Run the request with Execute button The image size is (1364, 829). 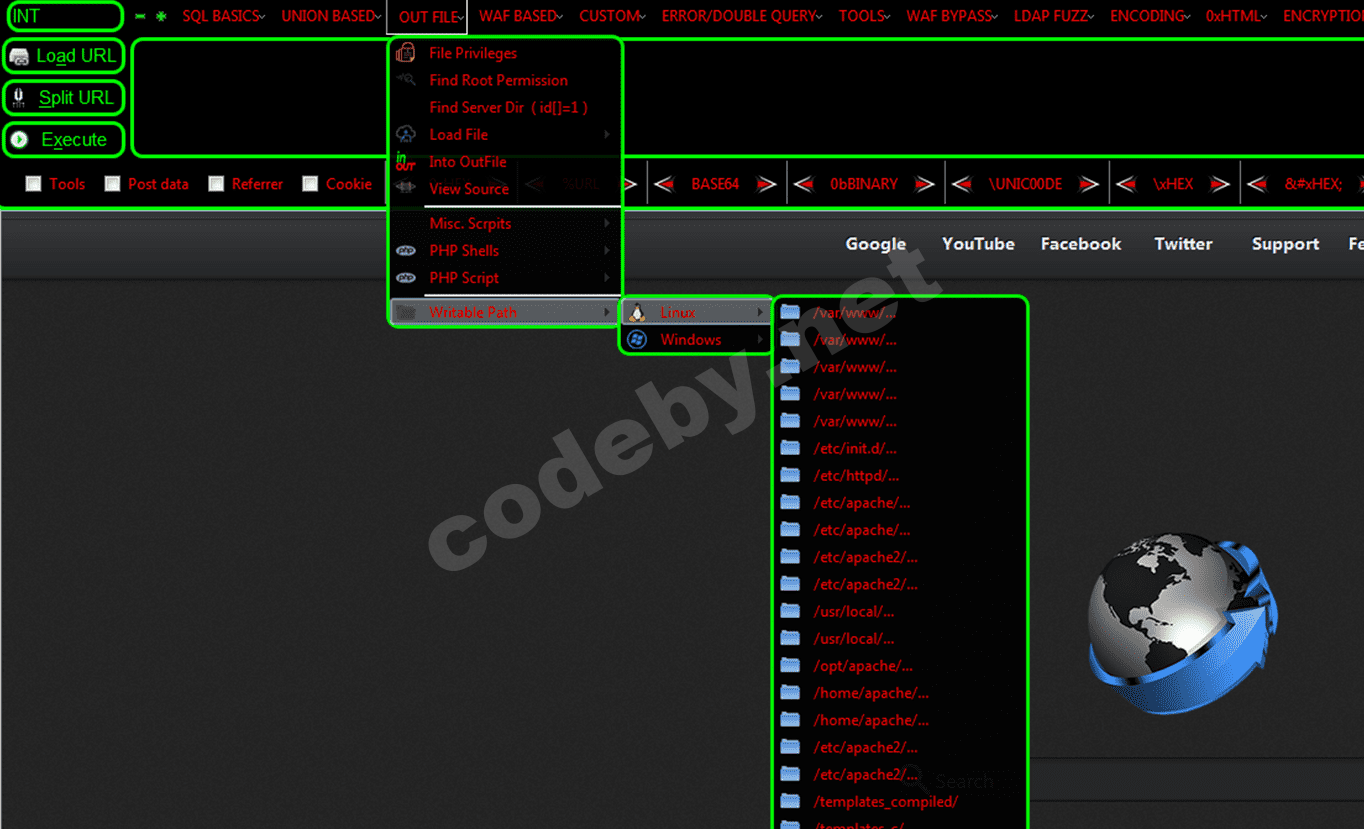pyautogui.click(x=64, y=140)
